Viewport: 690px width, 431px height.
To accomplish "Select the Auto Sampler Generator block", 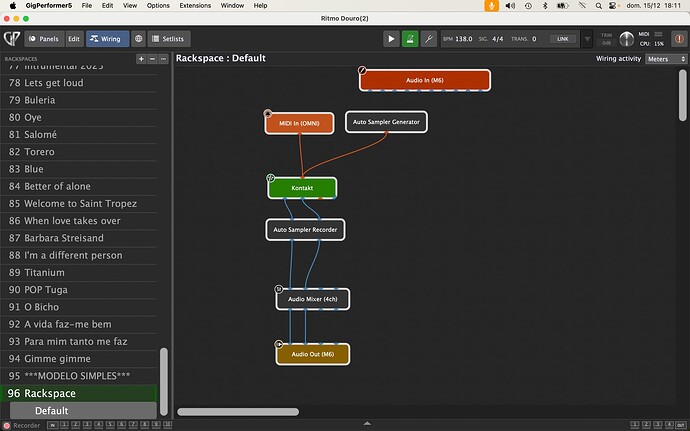I will (x=386, y=122).
